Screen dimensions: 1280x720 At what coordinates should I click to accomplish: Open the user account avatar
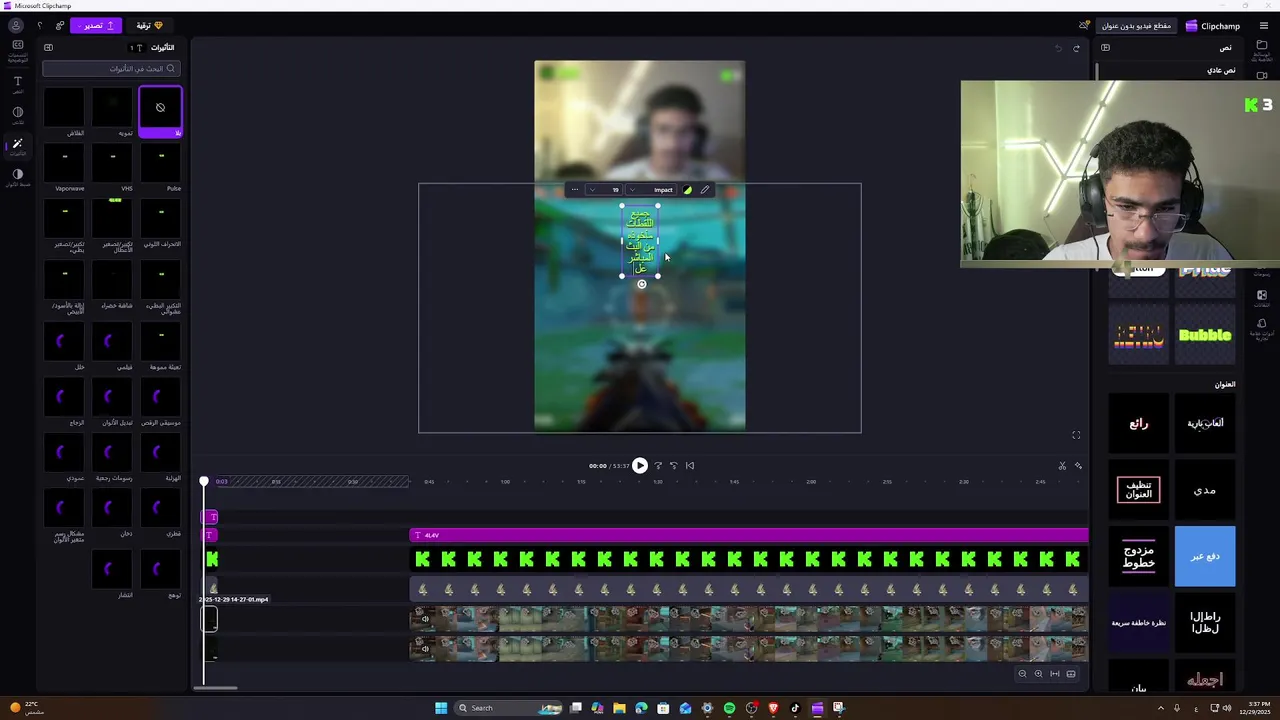point(15,25)
